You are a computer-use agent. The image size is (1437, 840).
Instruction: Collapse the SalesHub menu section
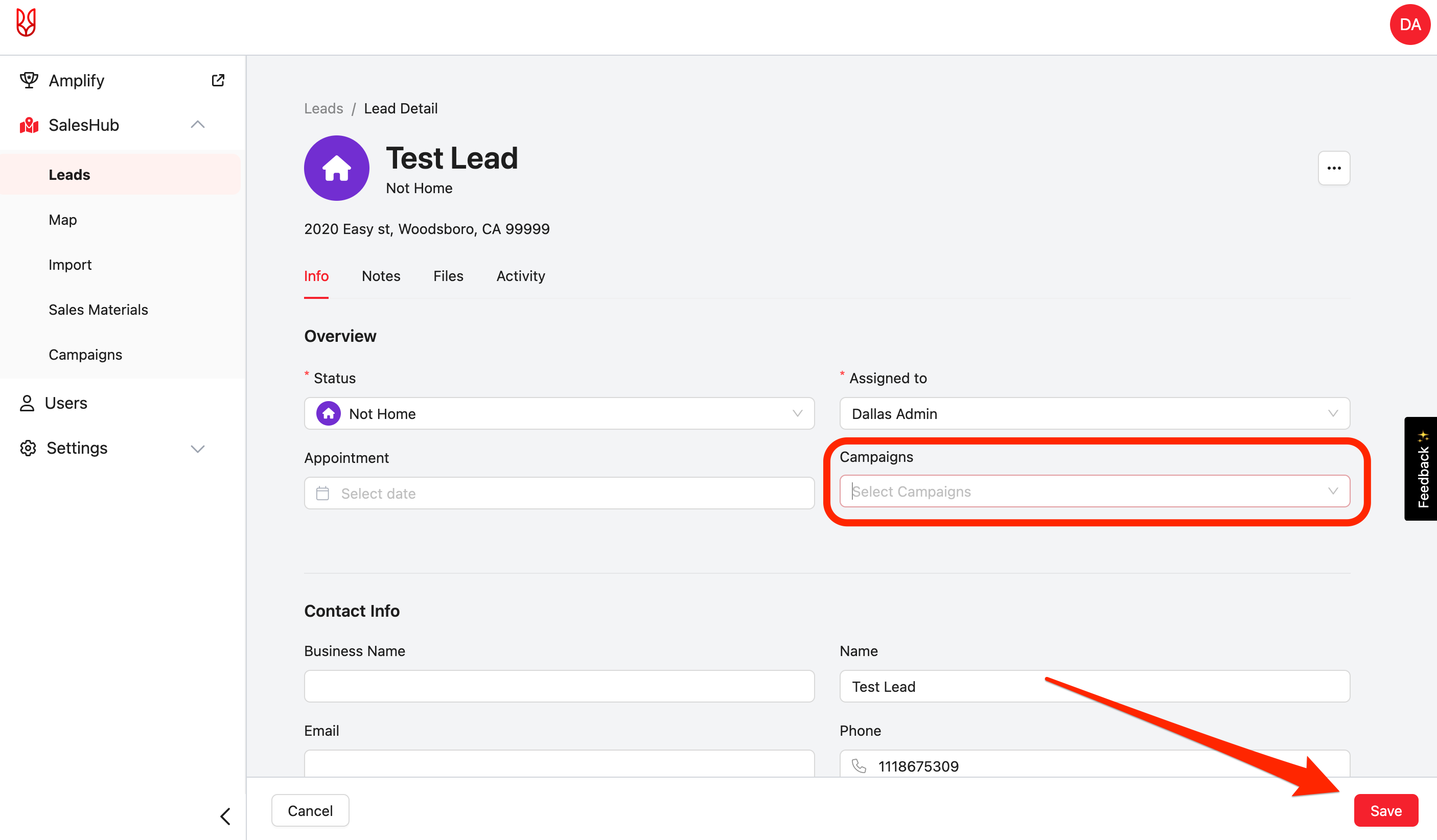click(x=197, y=125)
